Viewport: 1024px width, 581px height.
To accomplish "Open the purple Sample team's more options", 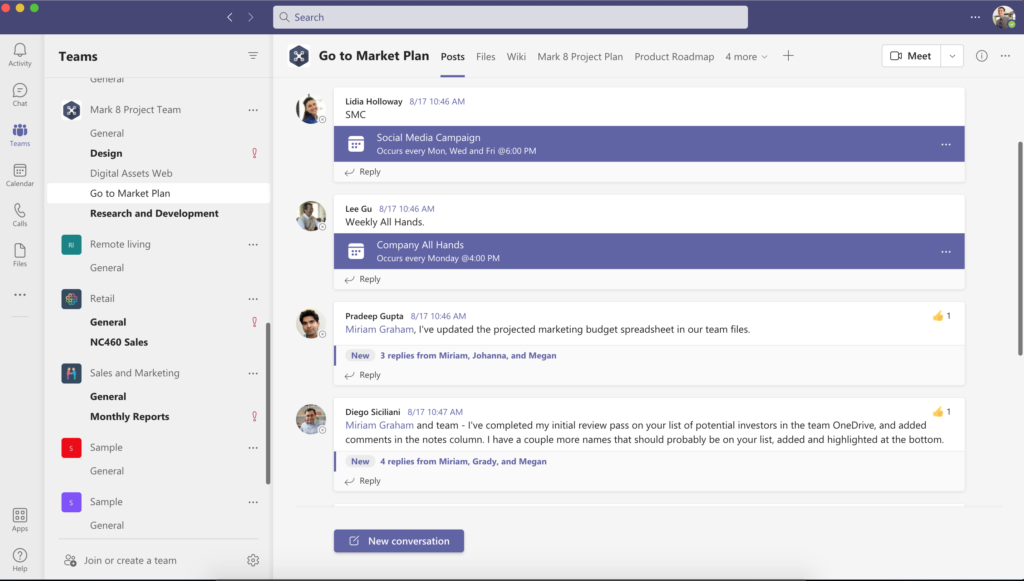I will point(253,501).
